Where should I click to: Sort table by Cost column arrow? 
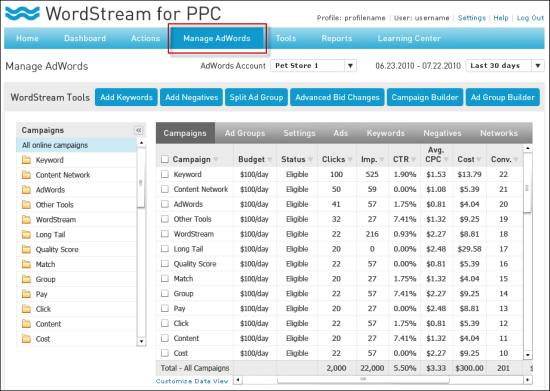(x=479, y=160)
